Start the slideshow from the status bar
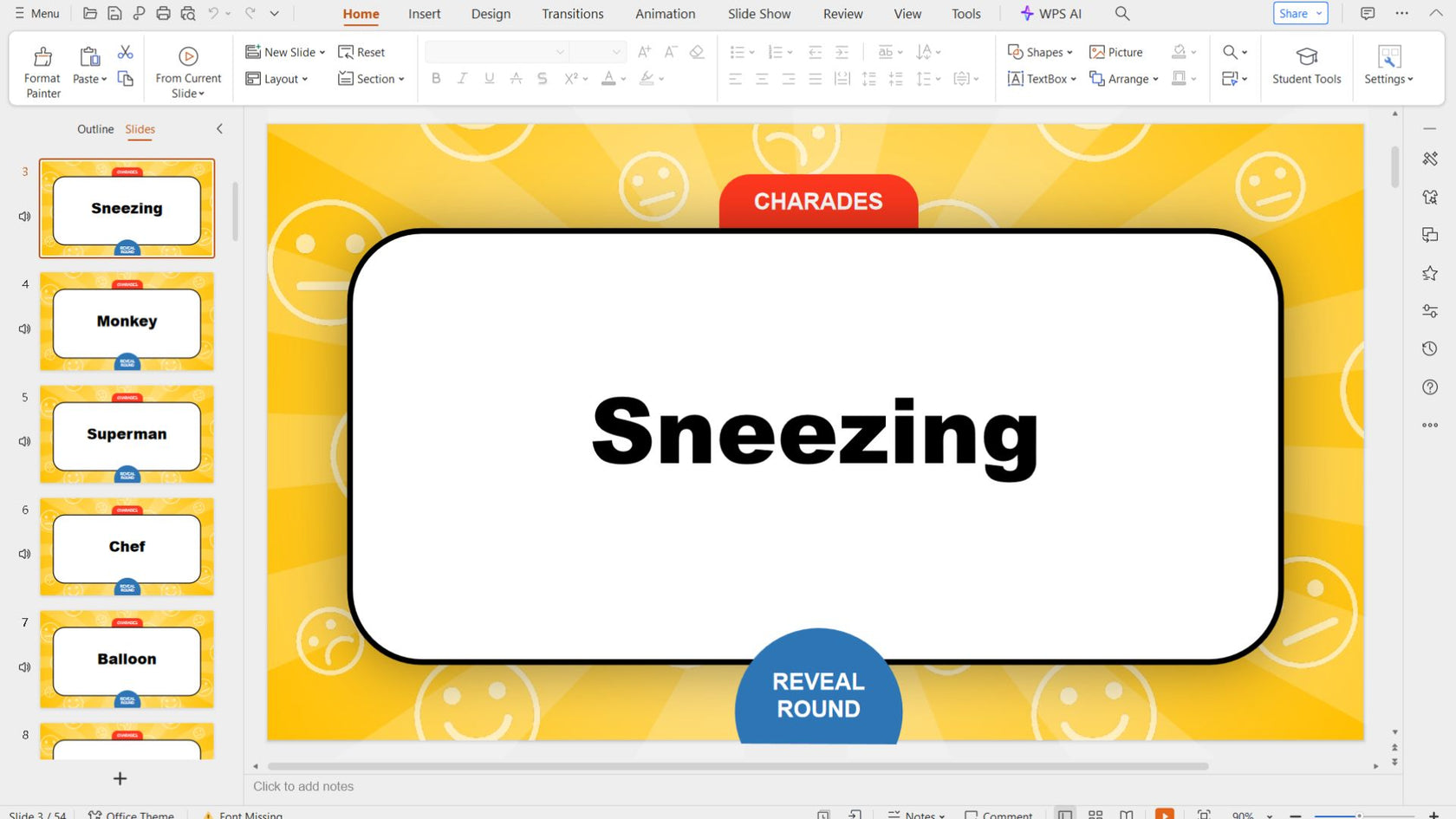 tap(1165, 815)
